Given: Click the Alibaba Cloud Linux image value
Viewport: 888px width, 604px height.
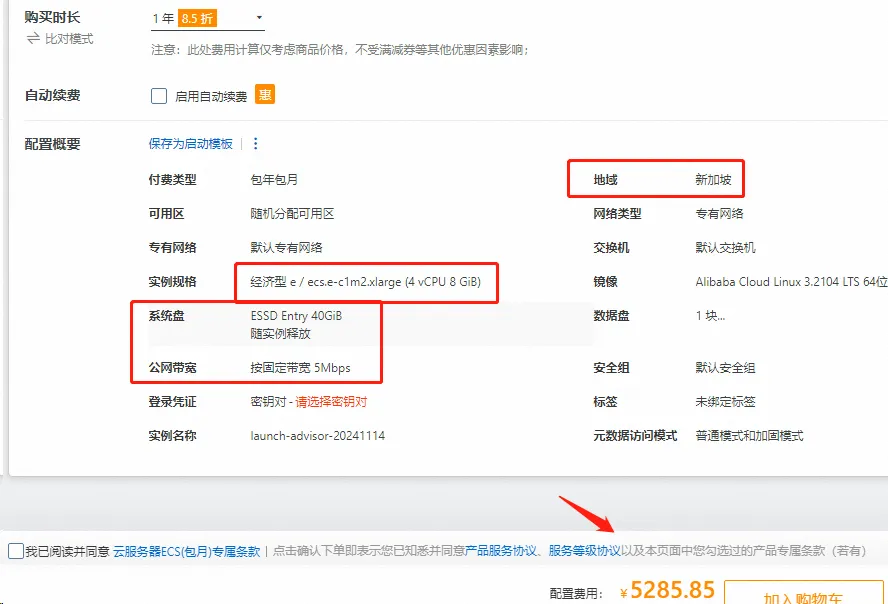Looking at the screenshot, I should (x=791, y=282).
